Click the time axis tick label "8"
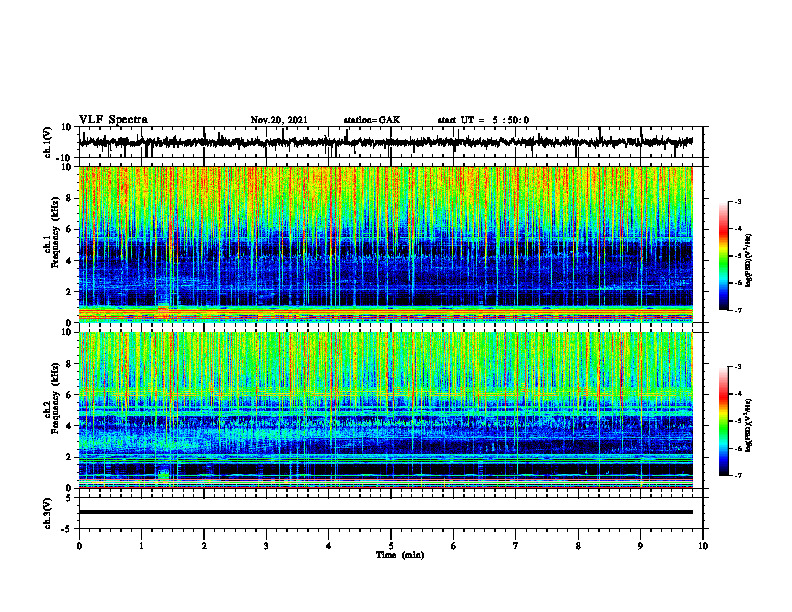The image size is (792, 612). click(578, 546)
